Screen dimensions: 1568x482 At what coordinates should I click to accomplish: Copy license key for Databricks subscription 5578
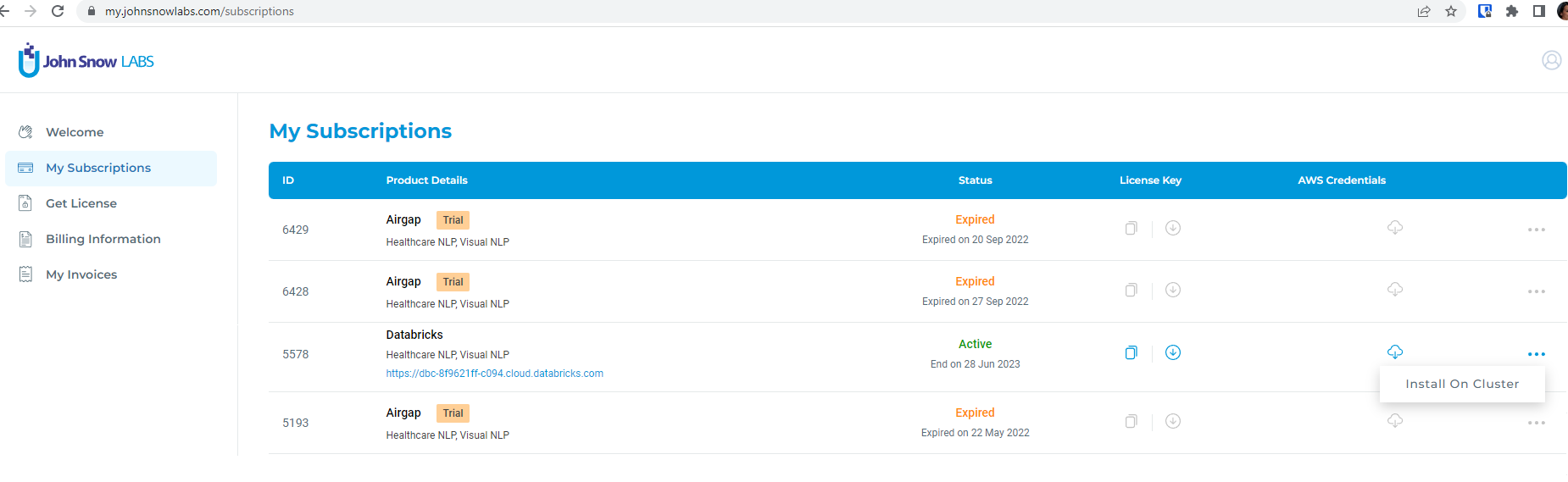point(1131,353)
